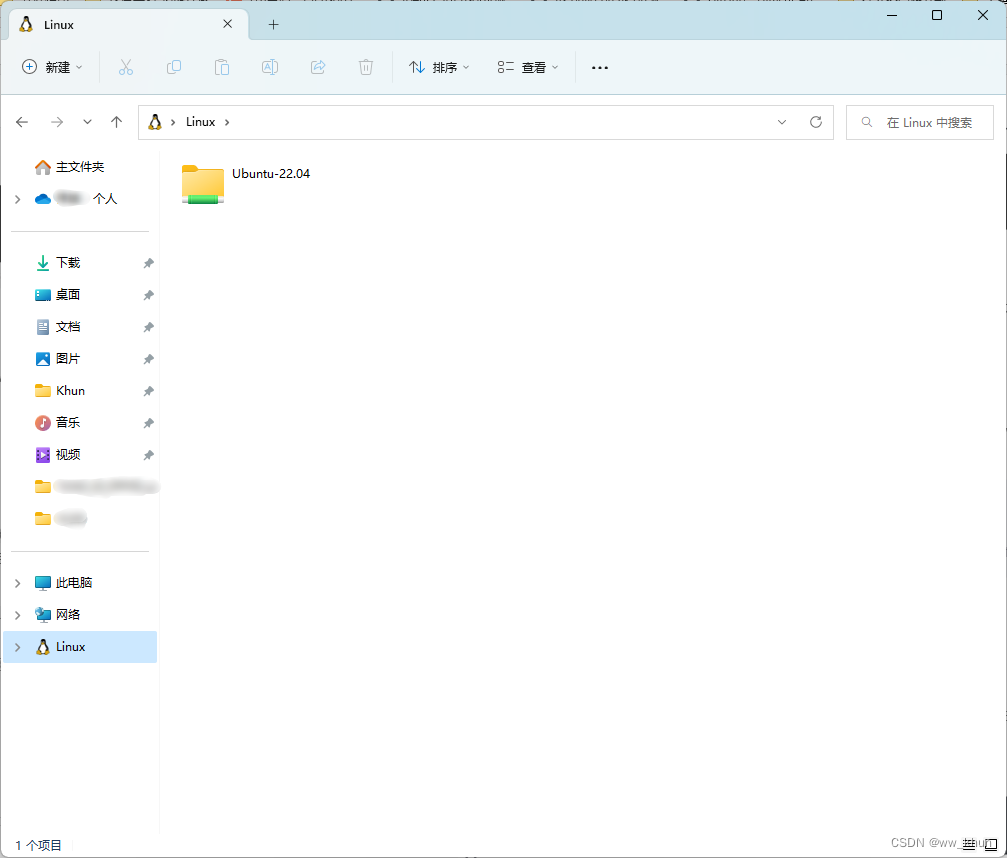Viewport: 1007px width, 858px height.
Task: Close the Linux tab
Action: [227, 24]
